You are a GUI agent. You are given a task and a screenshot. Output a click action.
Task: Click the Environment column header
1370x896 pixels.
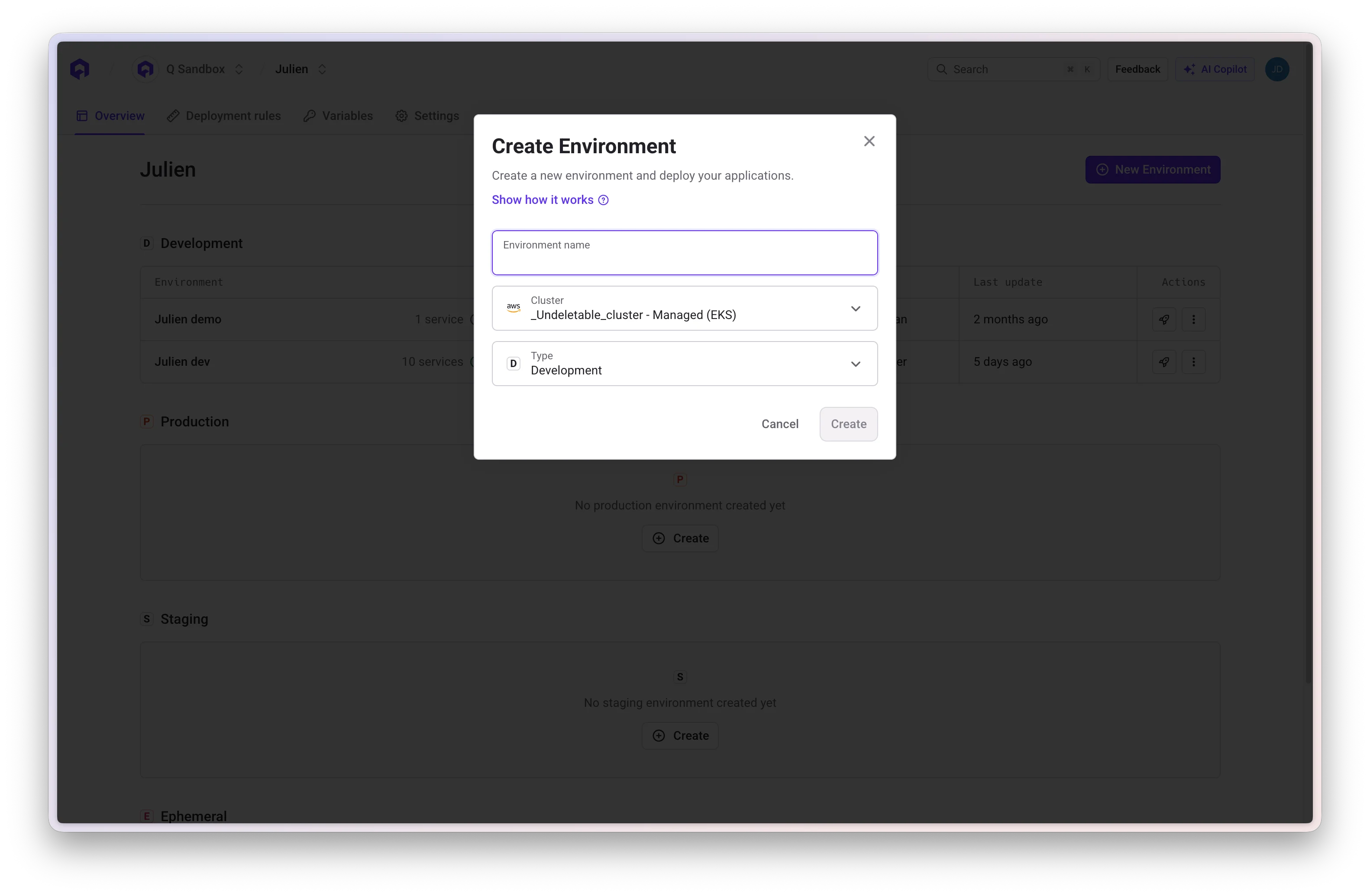click(189, 282)
